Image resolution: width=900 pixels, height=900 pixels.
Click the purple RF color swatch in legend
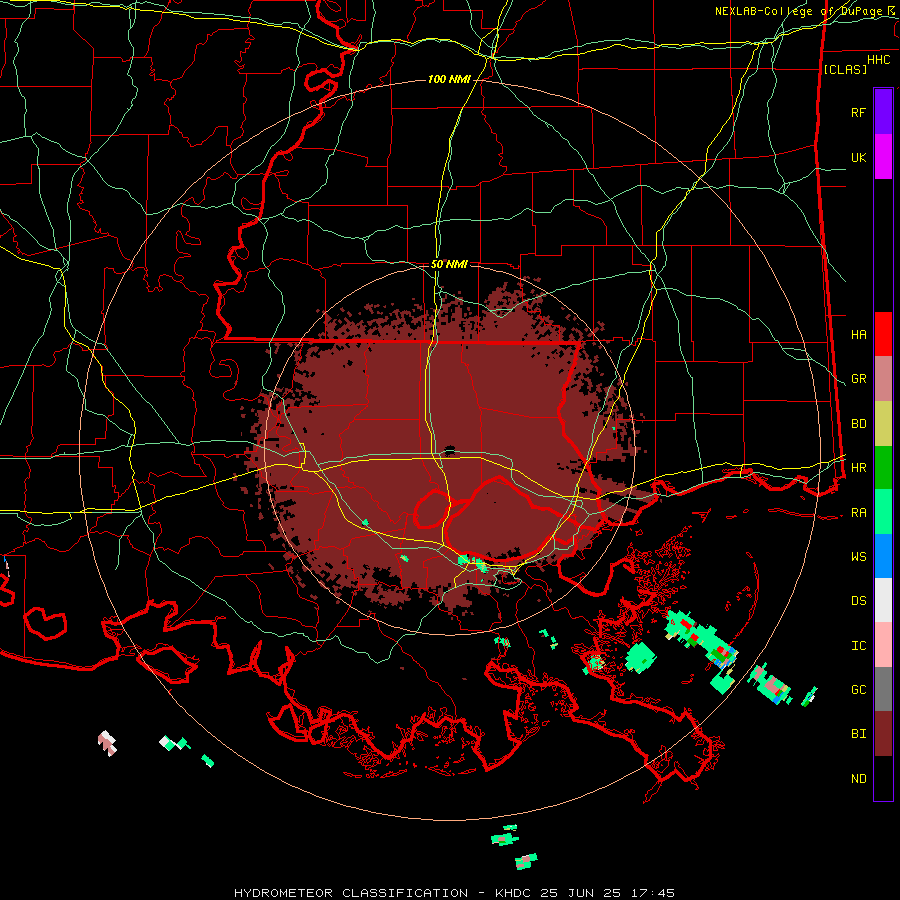[883, 112]
